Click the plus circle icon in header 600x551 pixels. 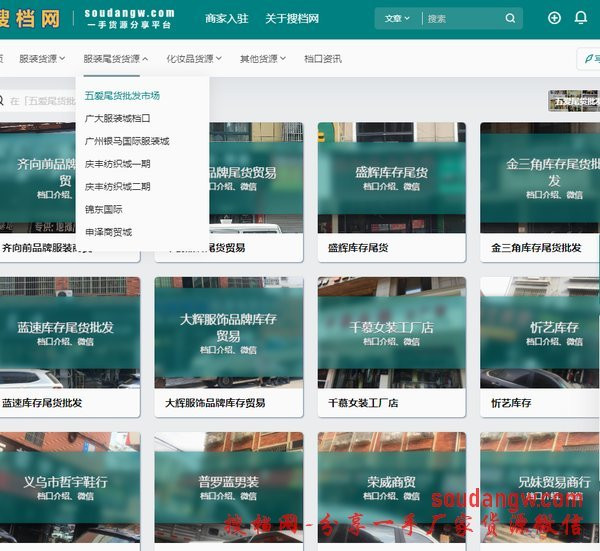555,18
